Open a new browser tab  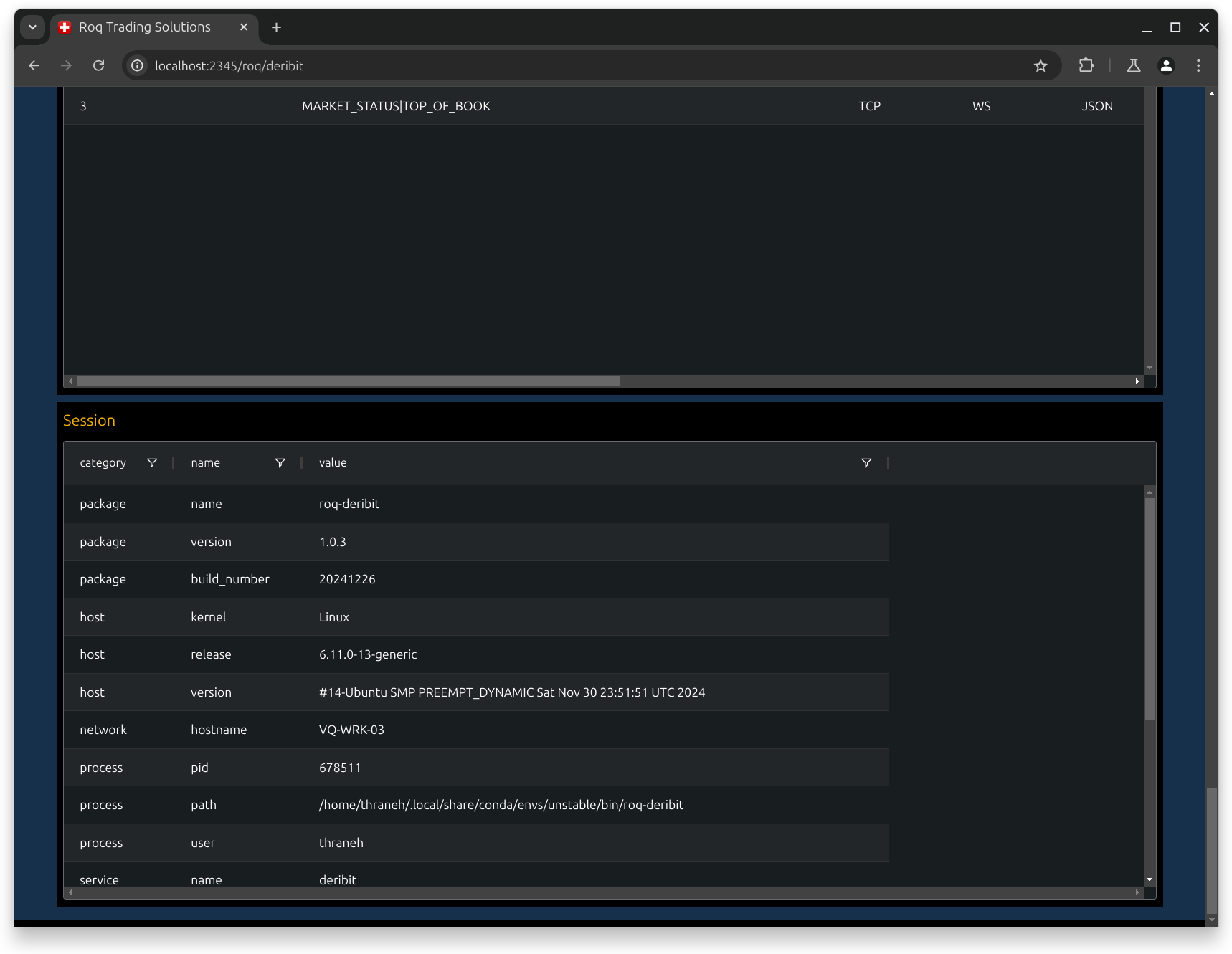point(276,27)
